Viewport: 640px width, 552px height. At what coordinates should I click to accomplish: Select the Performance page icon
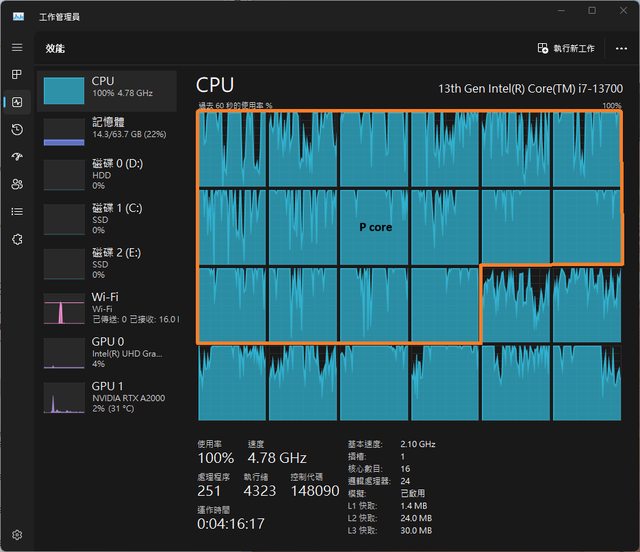pyautogui.click(x=17, y=102)
